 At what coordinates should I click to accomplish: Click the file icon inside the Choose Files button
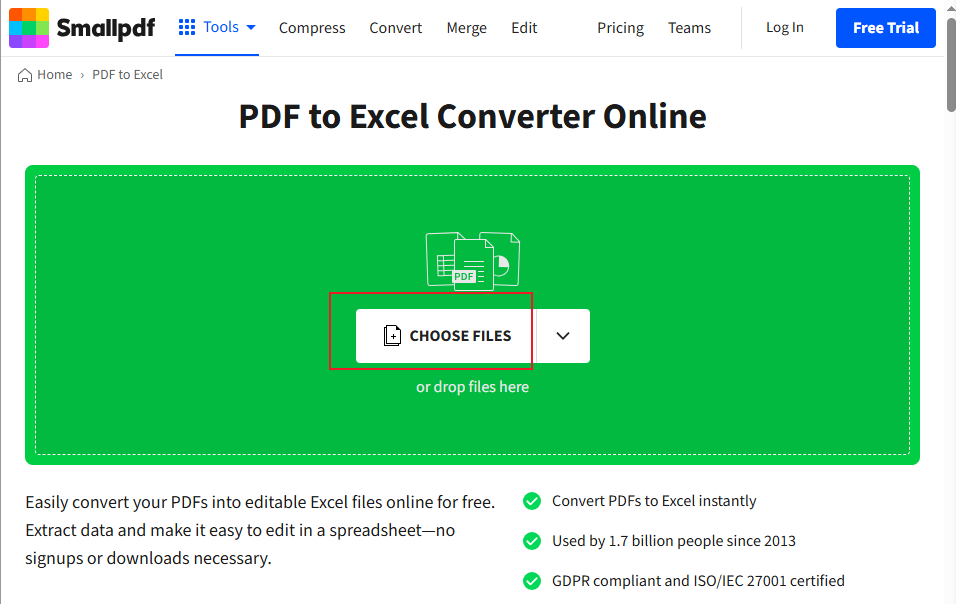pos(392,335)
